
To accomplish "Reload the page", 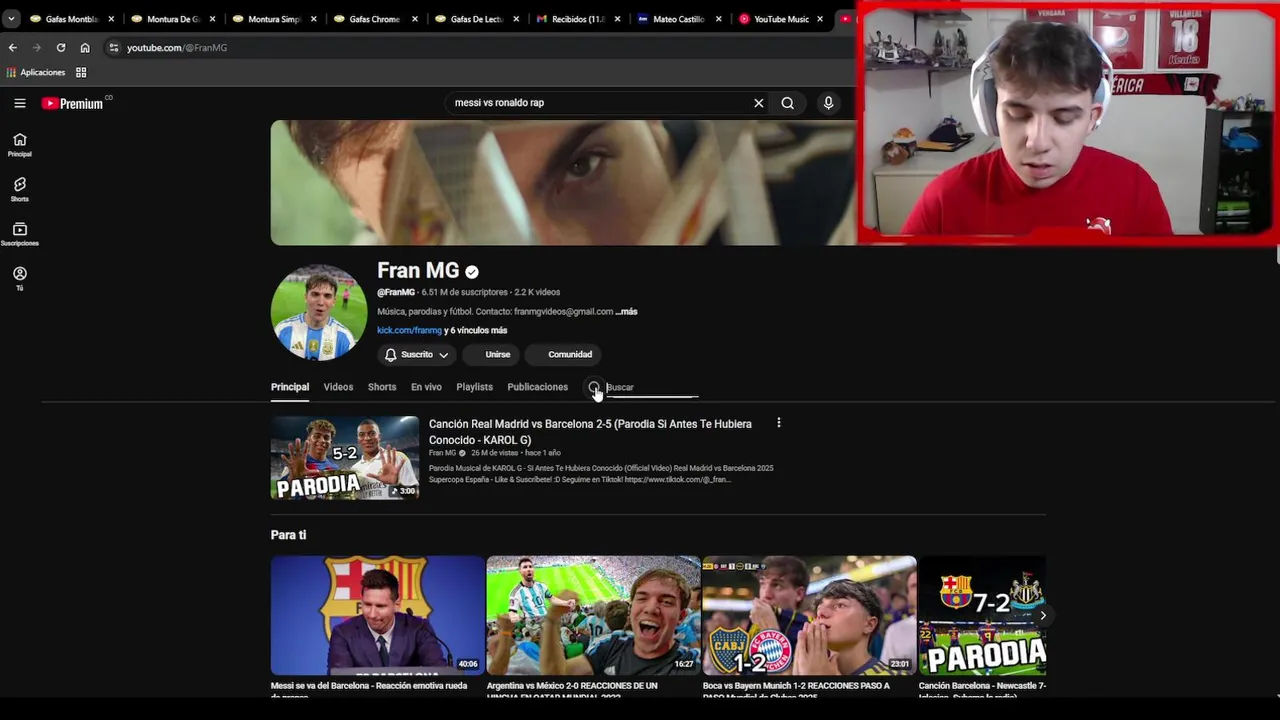I will coord(61,48).
